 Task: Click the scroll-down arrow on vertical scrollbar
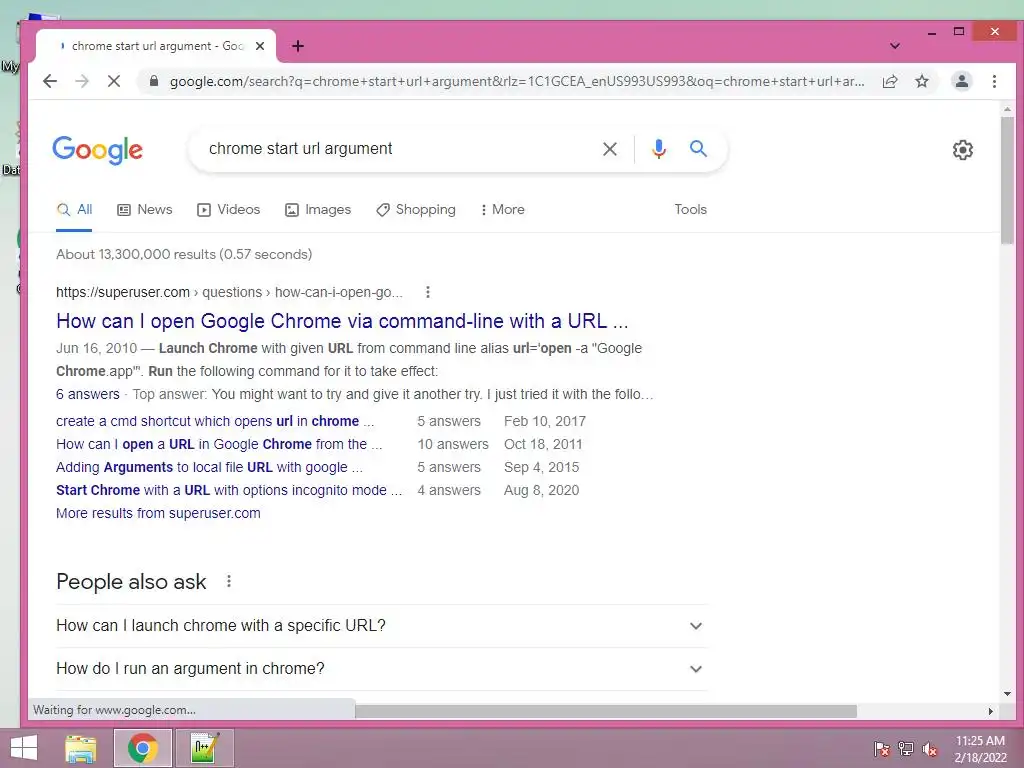tap(1007, 694)
